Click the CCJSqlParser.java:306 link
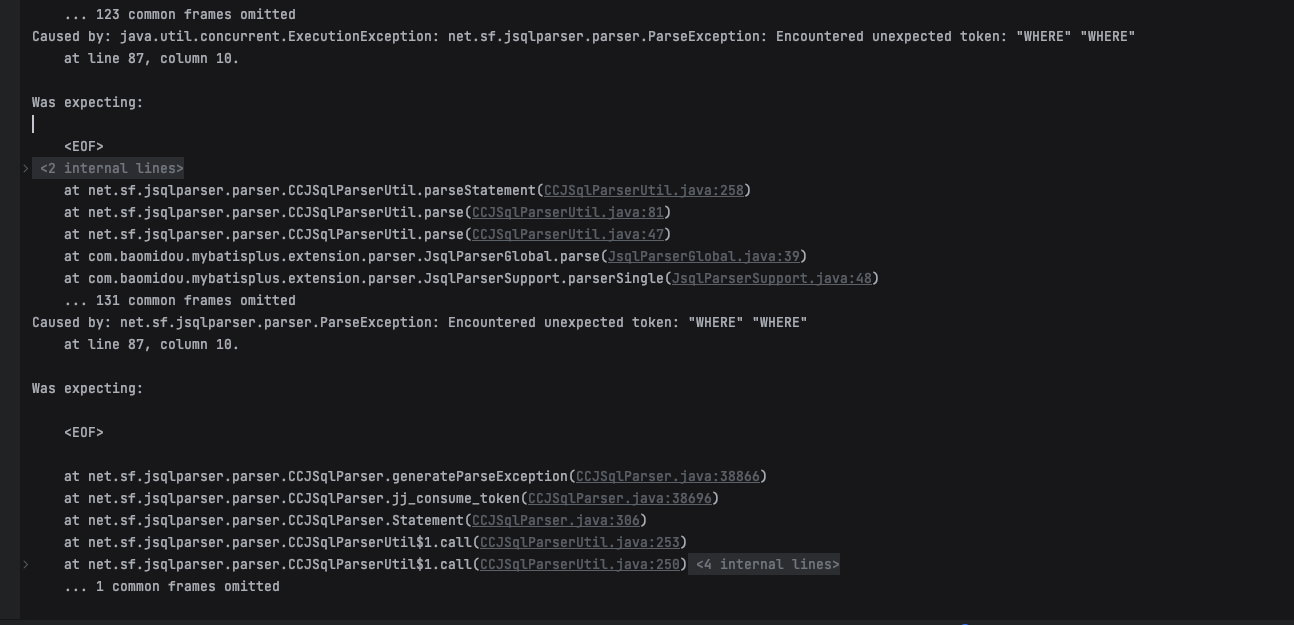This screenshot has height=625, width=1294. tap(555, 521)
